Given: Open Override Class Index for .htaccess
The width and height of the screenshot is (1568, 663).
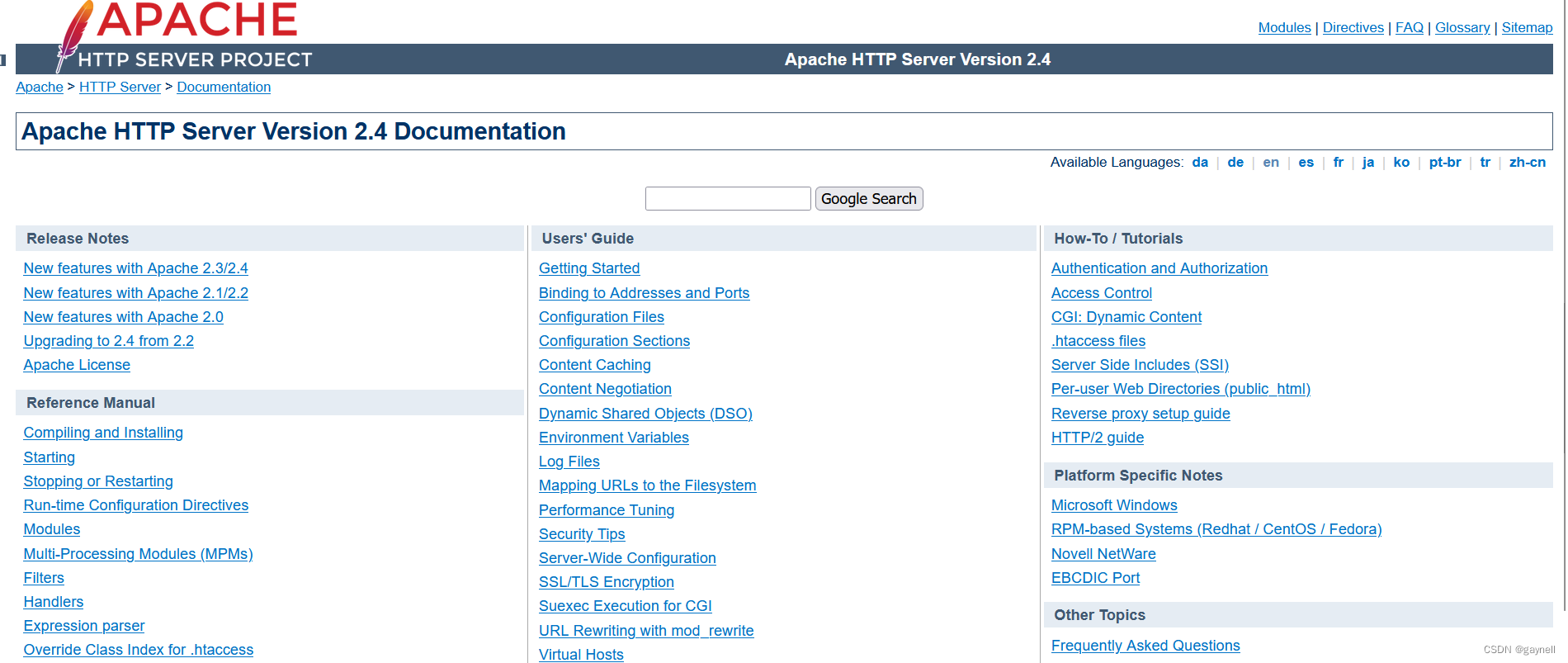Looking at the screenshot, I should tap(138, 650).
